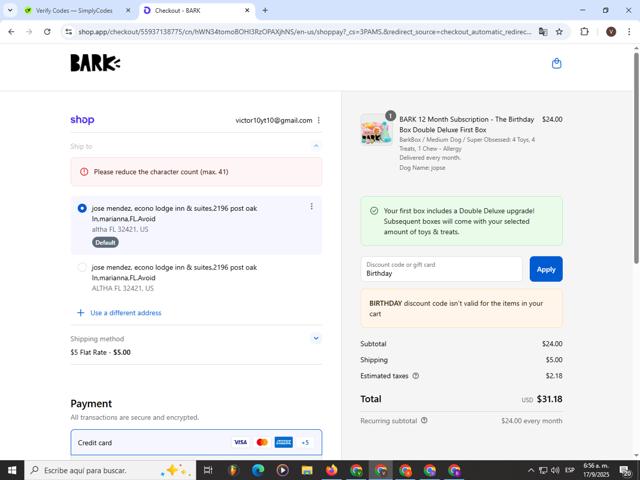The image size is (640, 480).
Task: Collapse the Ship to section
Action: pos(316,146)
